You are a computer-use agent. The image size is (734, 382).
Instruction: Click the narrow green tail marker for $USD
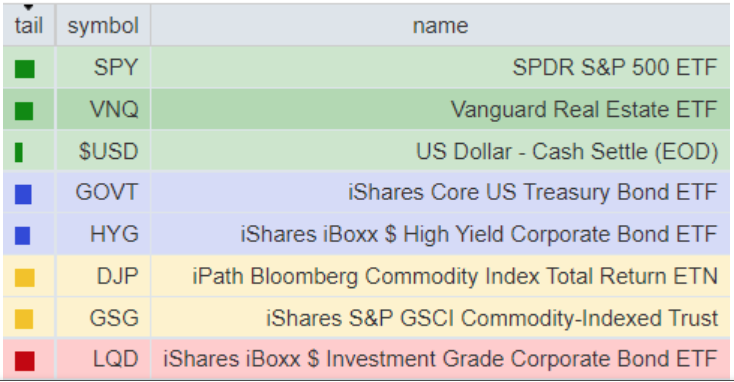19,153
